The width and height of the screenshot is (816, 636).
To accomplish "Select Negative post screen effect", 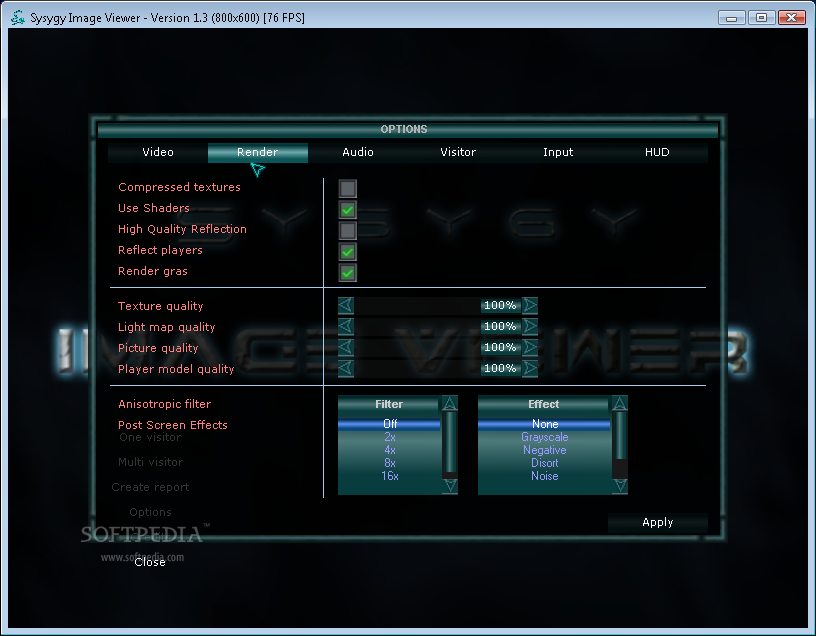I will (x=544, y=450).
